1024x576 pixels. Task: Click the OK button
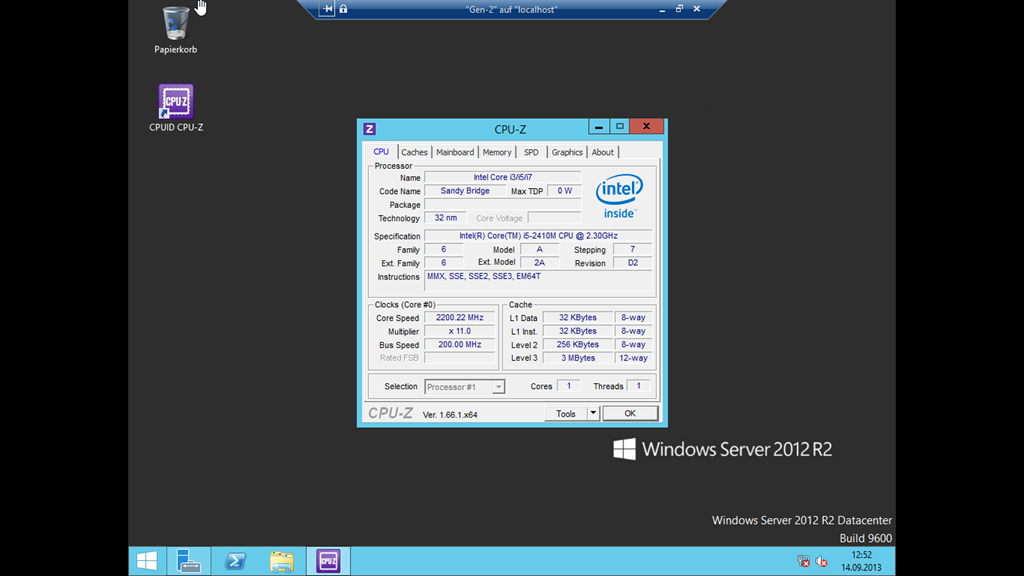(x=630, y=413)
